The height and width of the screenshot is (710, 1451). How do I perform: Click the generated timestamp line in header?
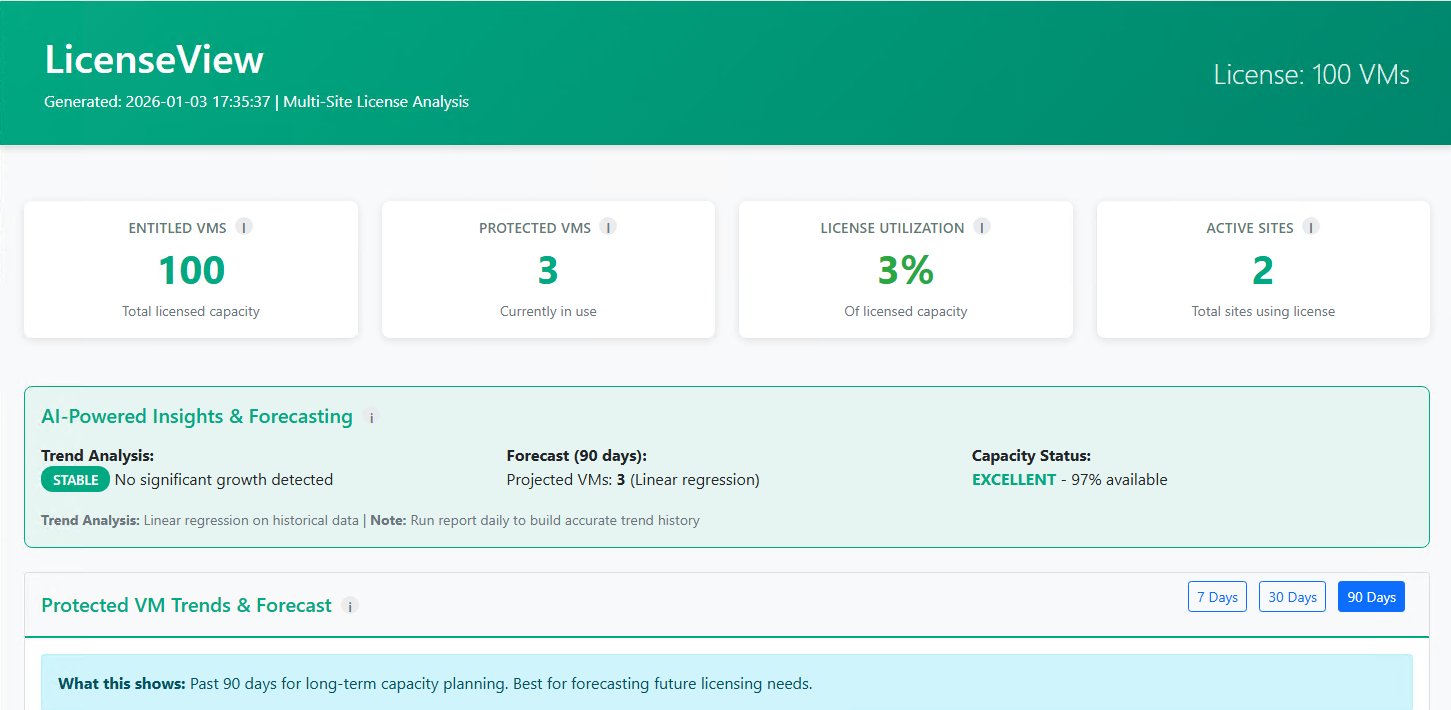(x=256, y=102)
